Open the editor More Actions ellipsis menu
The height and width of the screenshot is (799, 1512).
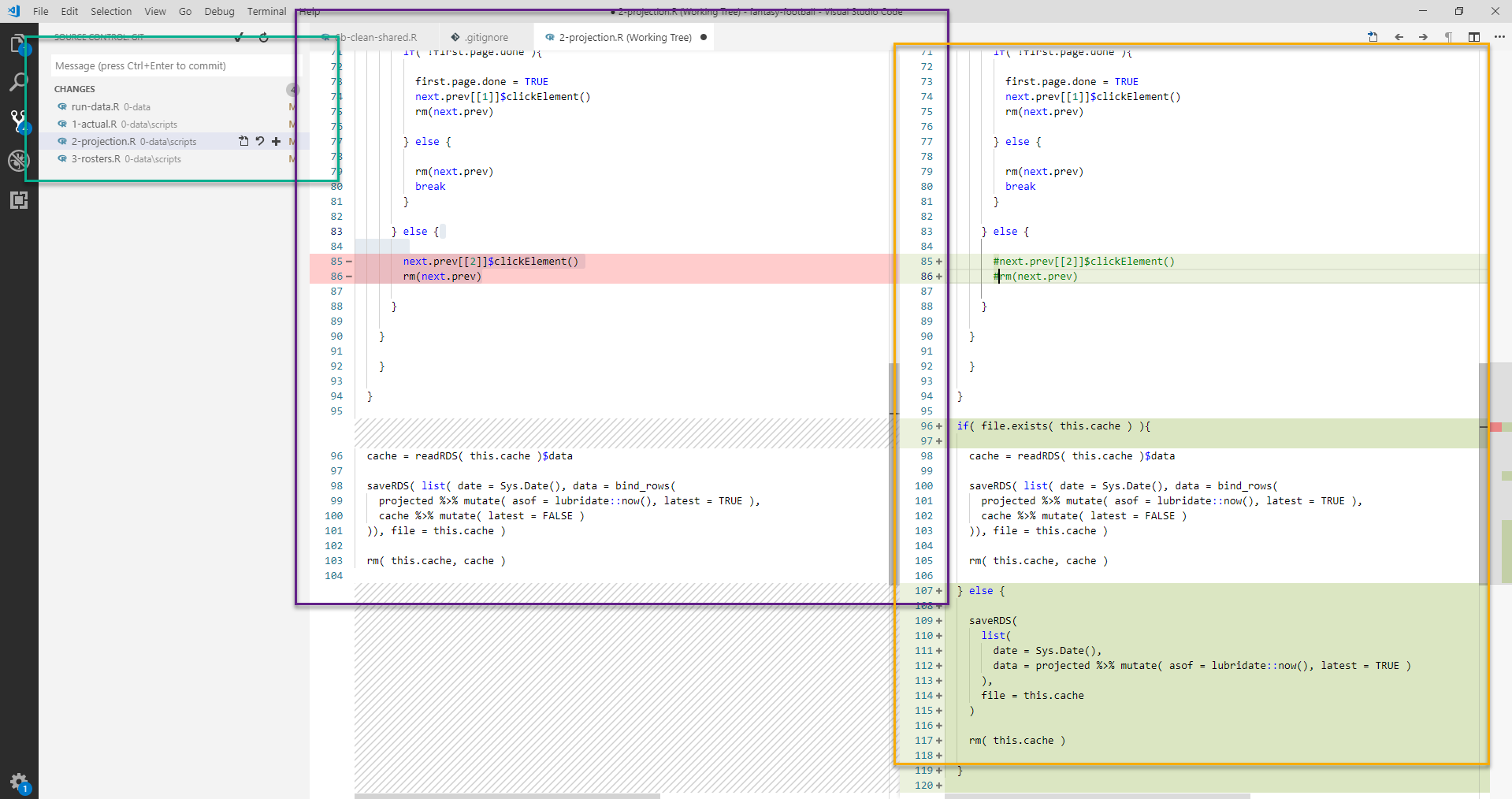point(1499,37)
